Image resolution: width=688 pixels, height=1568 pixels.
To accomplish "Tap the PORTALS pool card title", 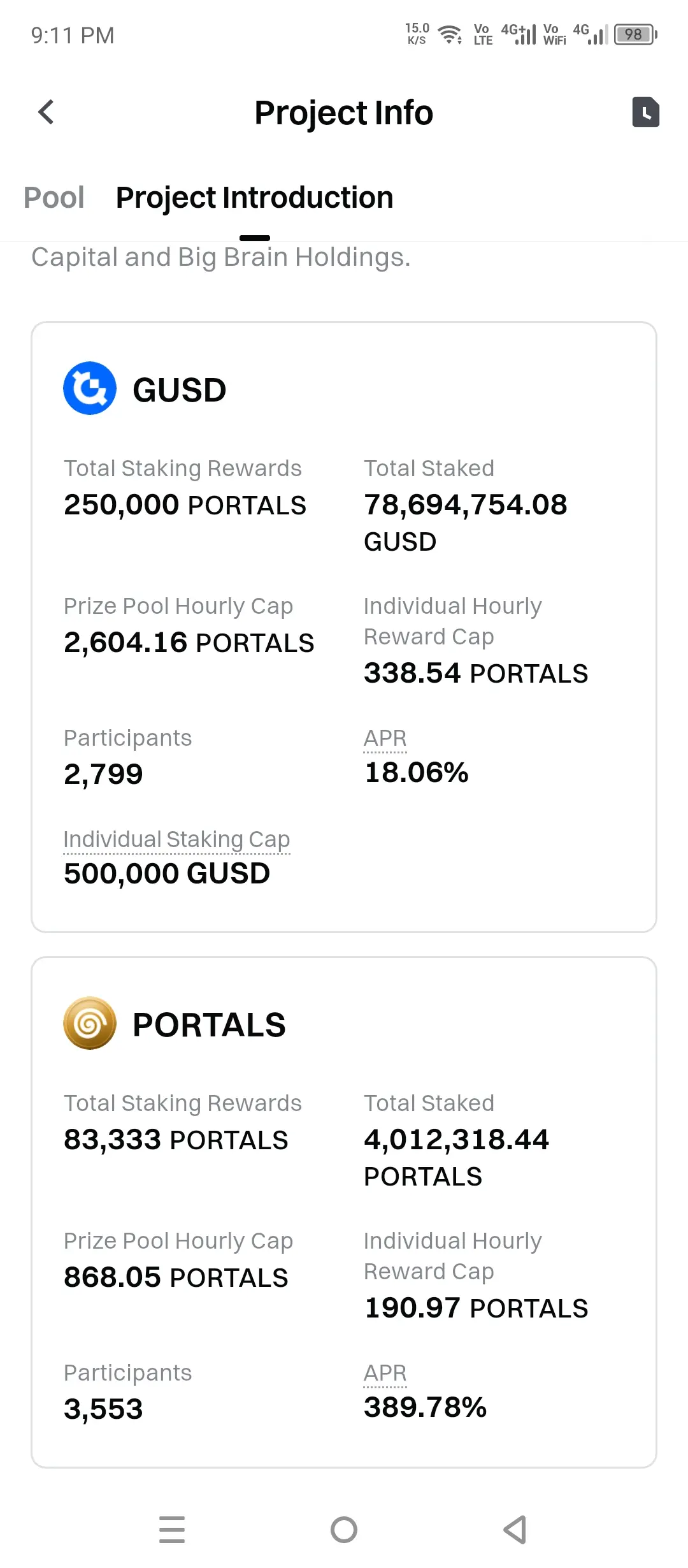I will [x=209, y=1025].
